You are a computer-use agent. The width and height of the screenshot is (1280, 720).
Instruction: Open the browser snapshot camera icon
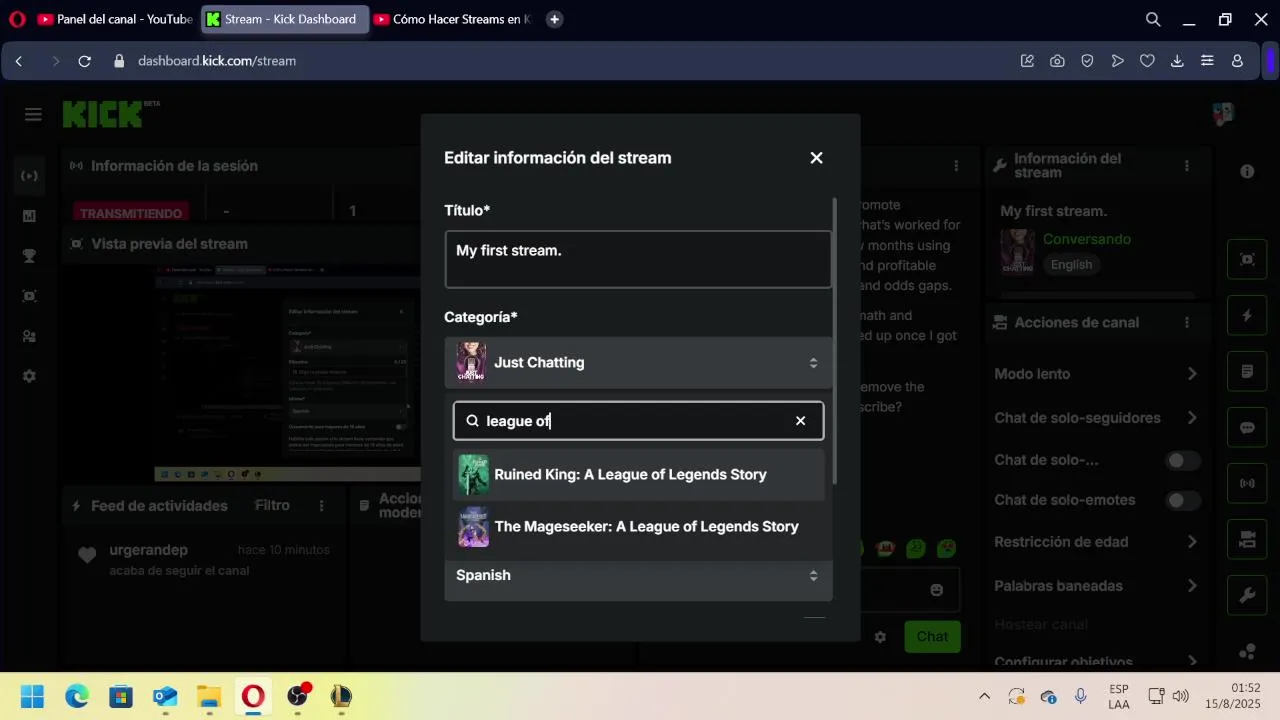[x=1057, y=61]
